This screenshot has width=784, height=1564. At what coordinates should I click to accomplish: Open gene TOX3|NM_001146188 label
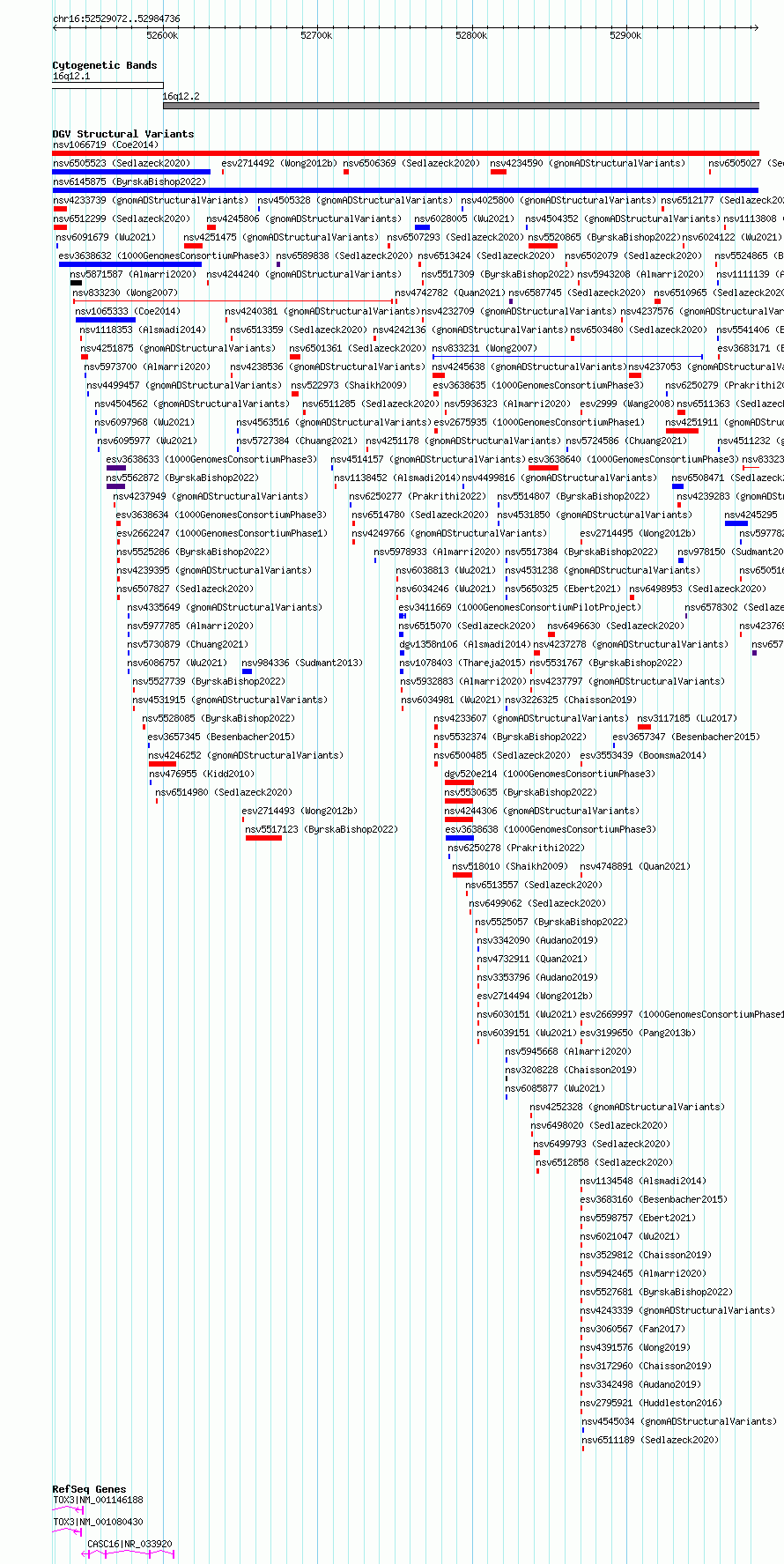coord(98,1500)
